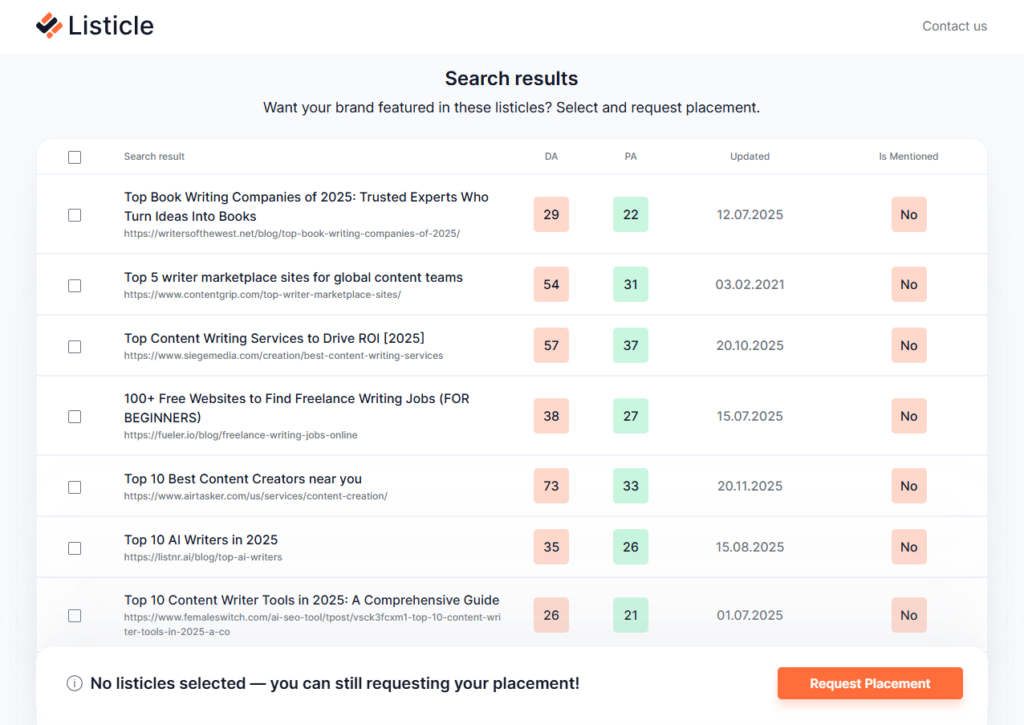1024x725 pixels.
Task: Check the Top Book Writing Companies of 2025 listicle
Action: click(x=74, y=214)
